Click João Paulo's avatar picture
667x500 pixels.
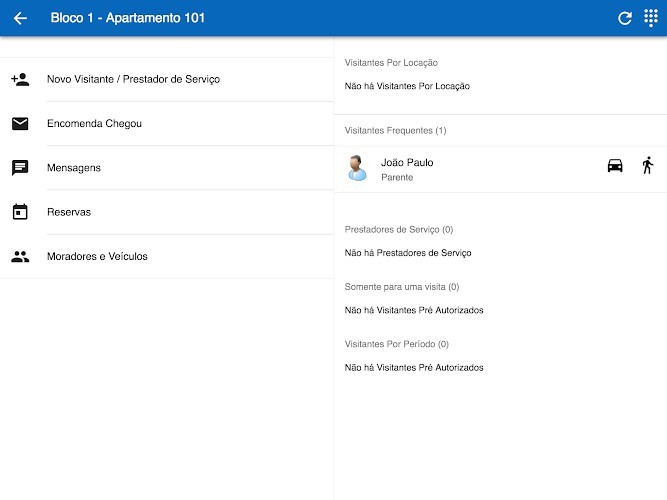pos(357,168)
